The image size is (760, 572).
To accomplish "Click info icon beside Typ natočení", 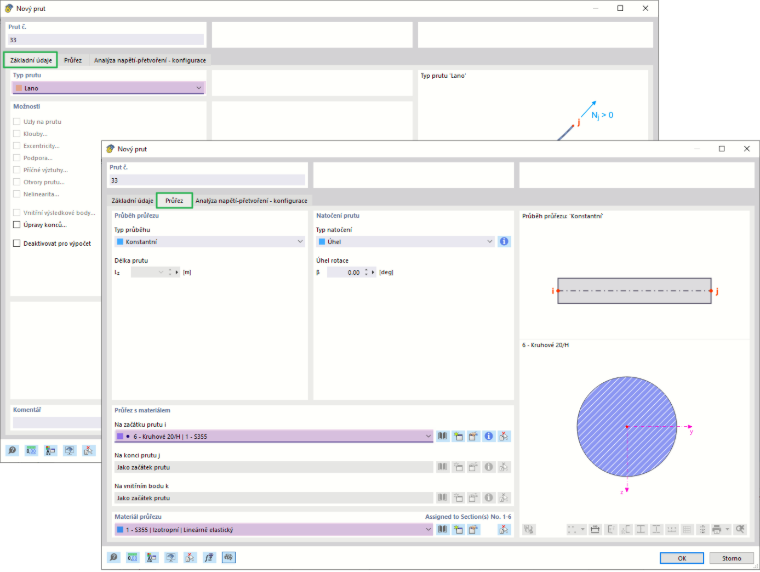I will click(504, 241).
